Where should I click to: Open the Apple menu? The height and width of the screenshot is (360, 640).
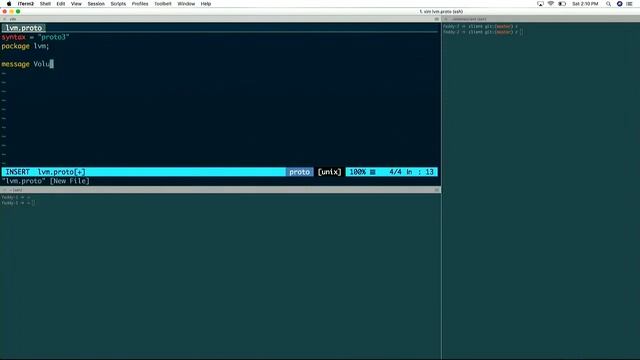pos(9,4)
